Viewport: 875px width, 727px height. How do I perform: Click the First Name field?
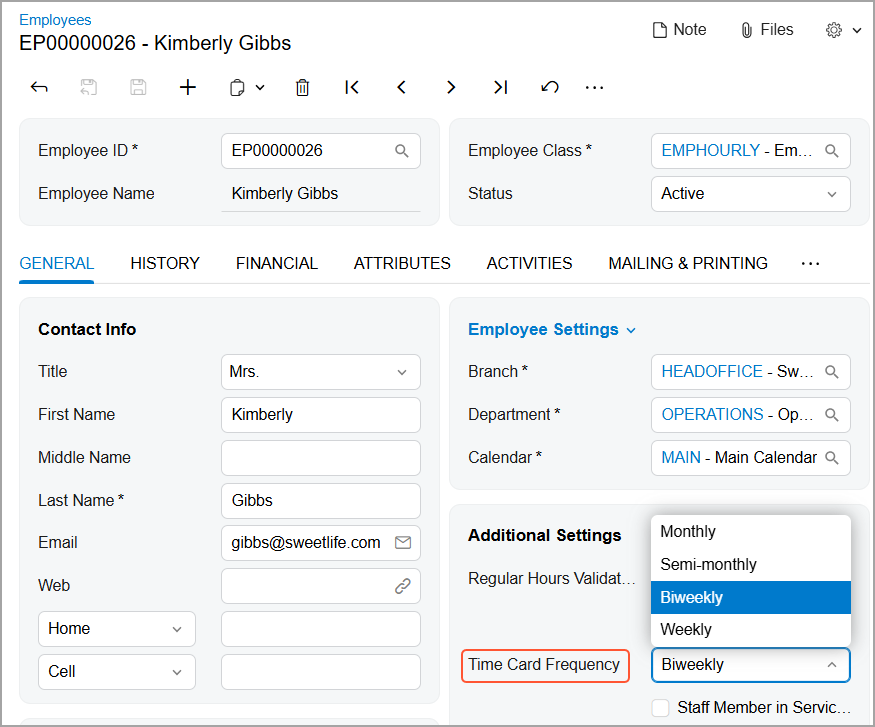click(x=321, y=415)
